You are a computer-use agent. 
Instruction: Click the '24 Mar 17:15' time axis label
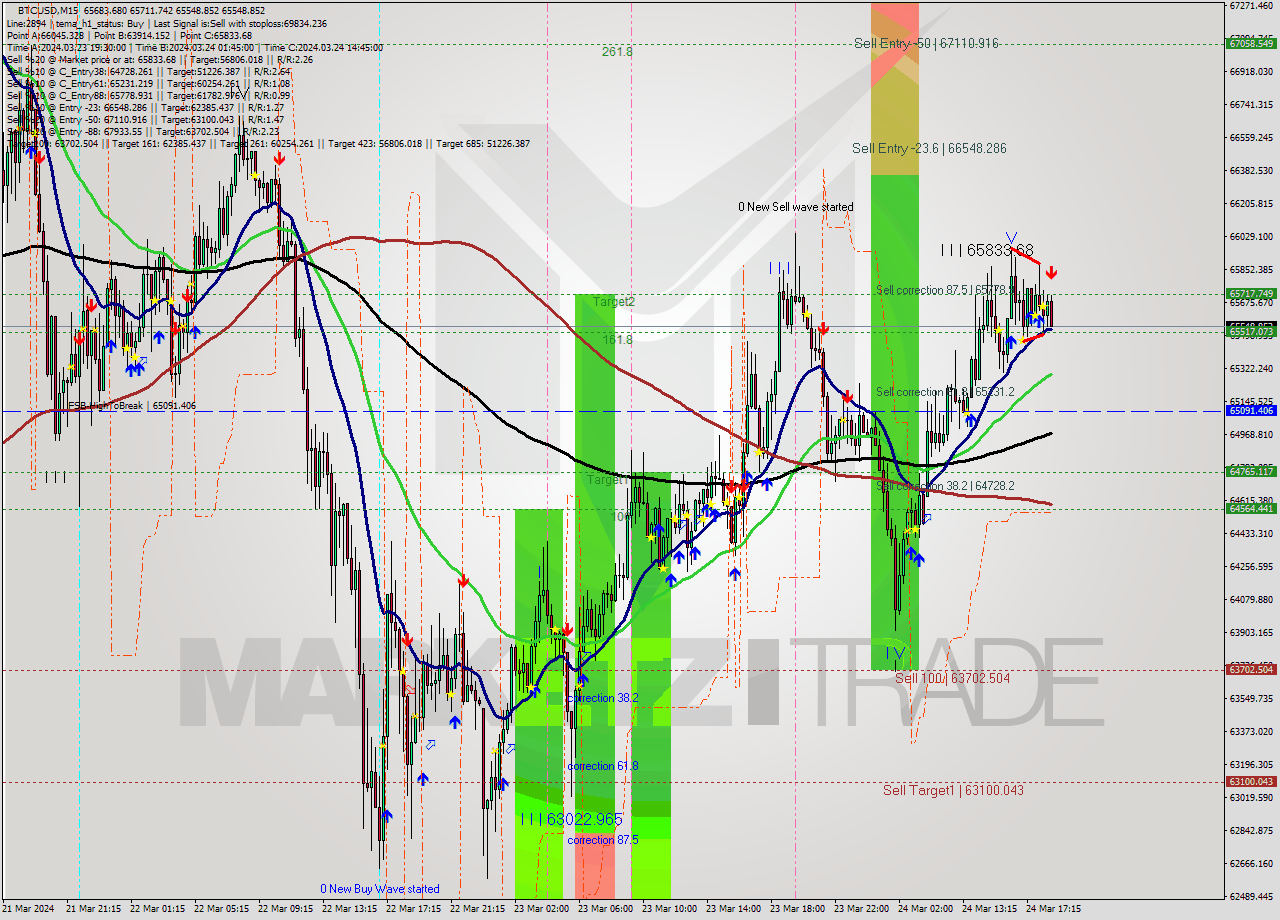(x=1054, y=909)
